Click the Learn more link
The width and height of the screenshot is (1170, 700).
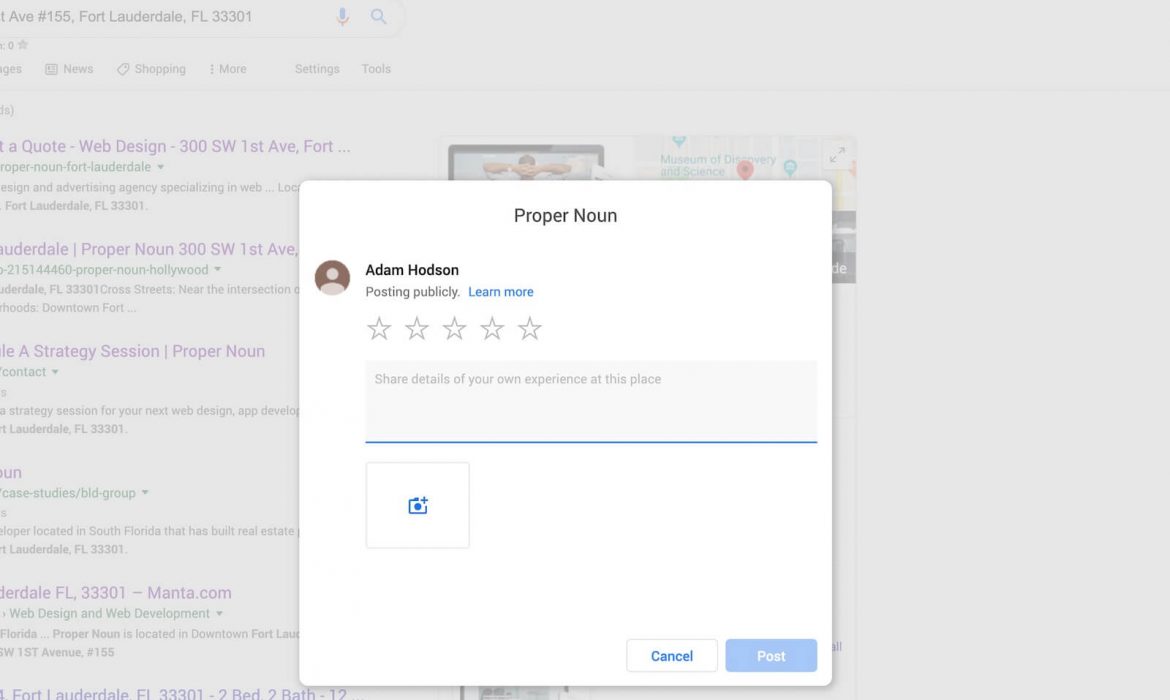501,292
